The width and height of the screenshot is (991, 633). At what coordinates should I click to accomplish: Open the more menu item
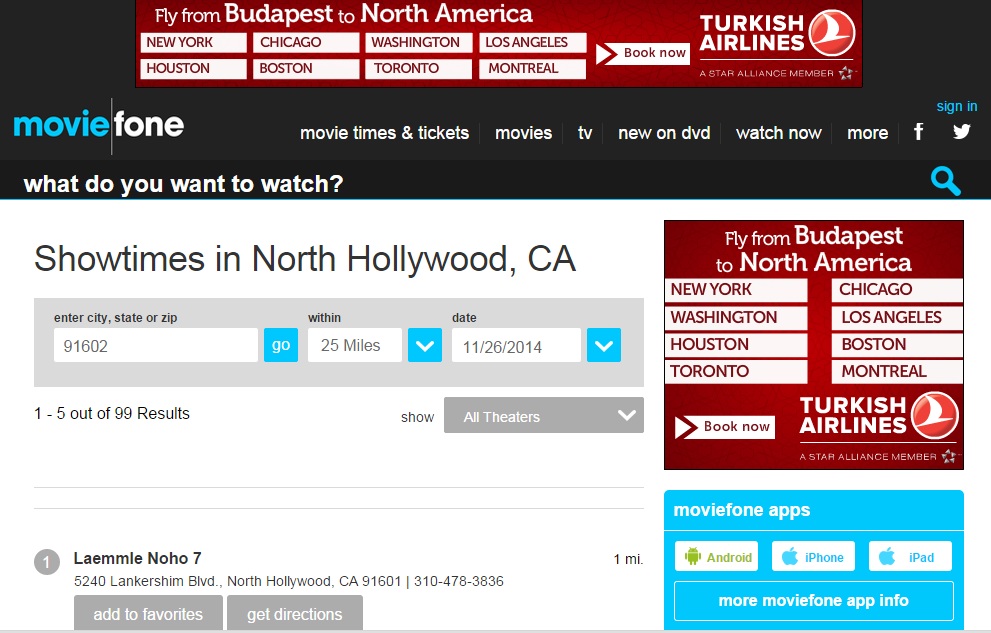867,133
